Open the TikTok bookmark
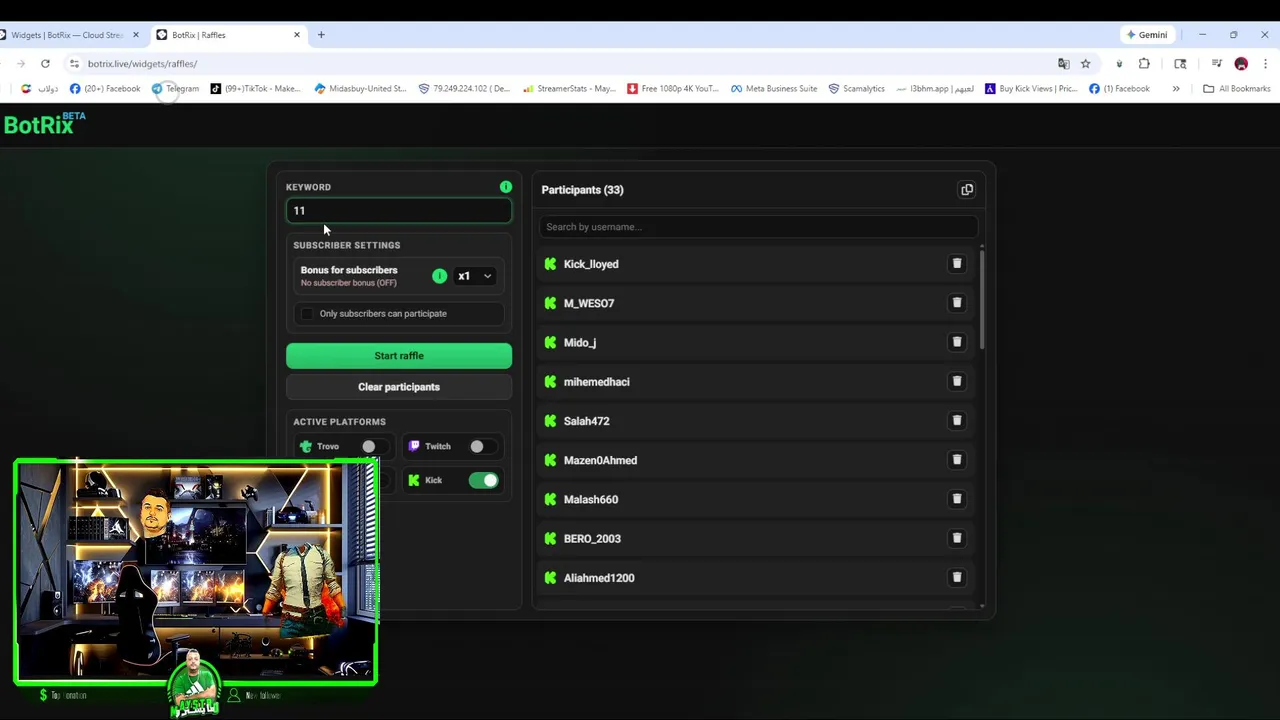Screen dimensions: 1280x720 (x=255, y=89)
